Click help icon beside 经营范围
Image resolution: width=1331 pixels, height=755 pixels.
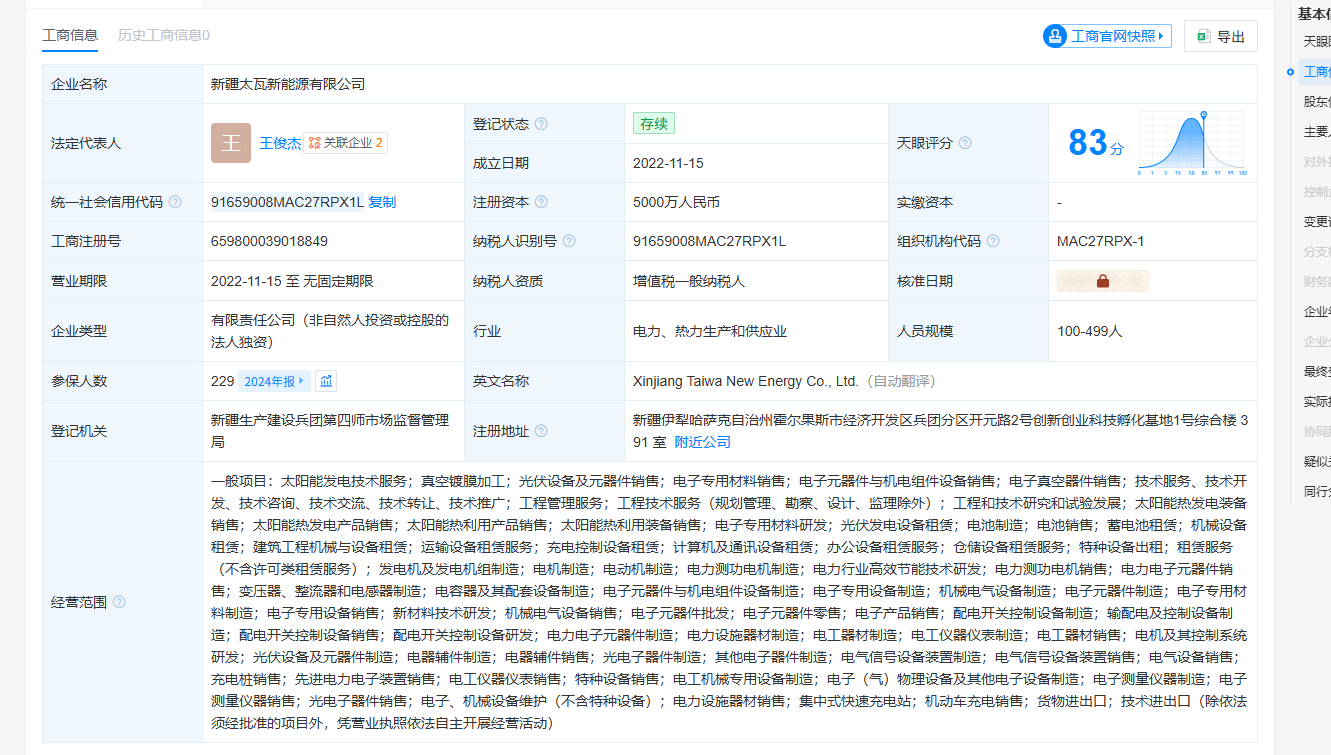[119, 602]
